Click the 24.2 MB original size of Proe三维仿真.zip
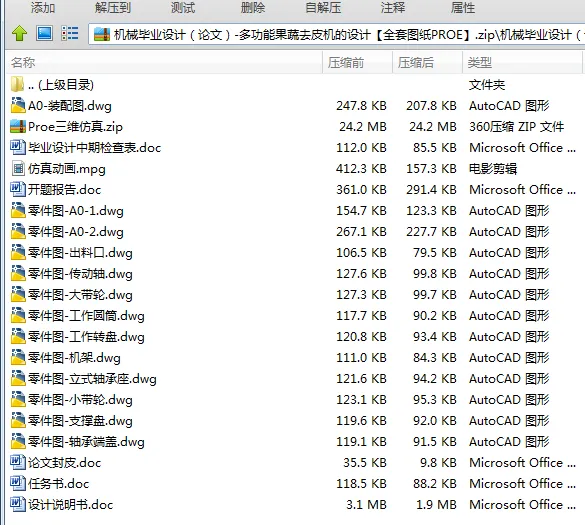 click(x=363, y=127)
